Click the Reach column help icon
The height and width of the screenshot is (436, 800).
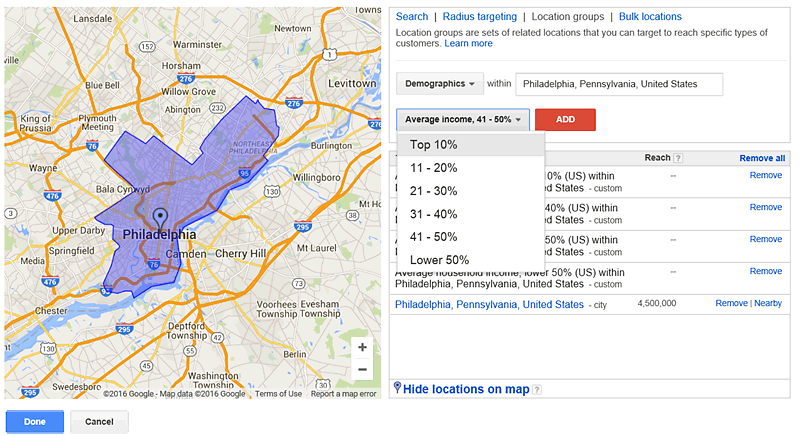point(678,158)
